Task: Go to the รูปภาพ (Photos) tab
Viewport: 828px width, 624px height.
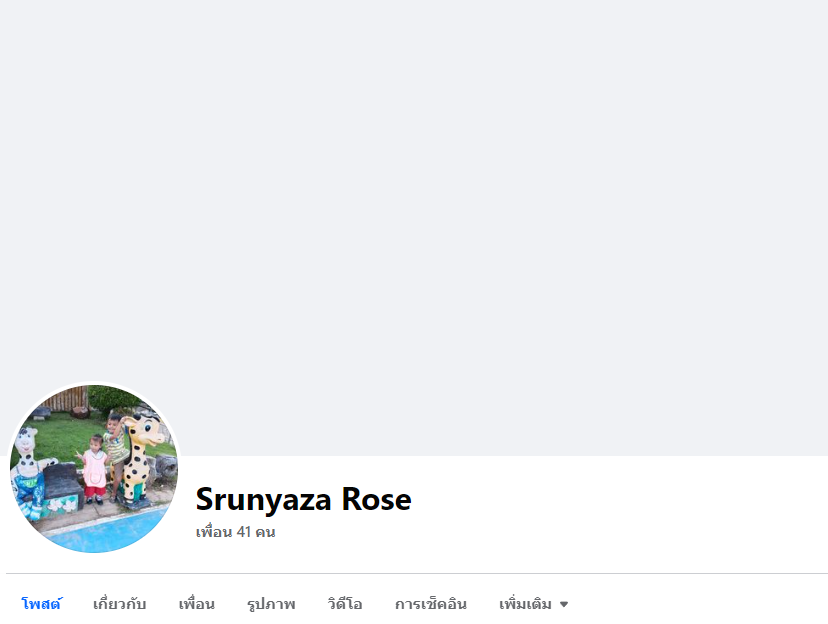Action: click(271, 603)
